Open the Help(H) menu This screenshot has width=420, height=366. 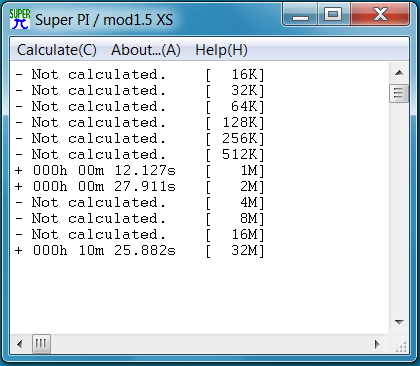[x=221, y=50]
